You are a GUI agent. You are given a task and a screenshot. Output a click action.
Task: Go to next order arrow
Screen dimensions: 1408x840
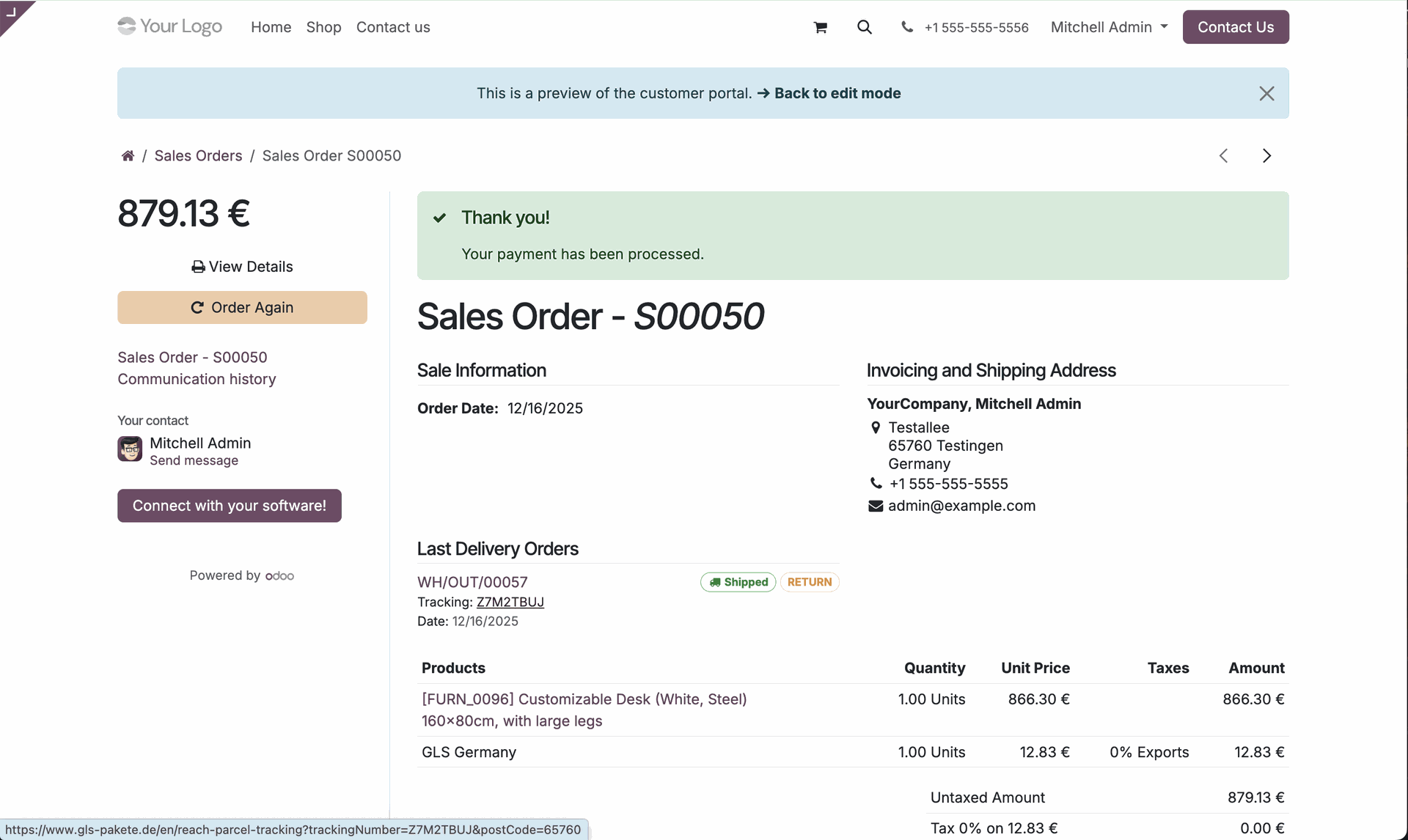[x=1266, y=155]
